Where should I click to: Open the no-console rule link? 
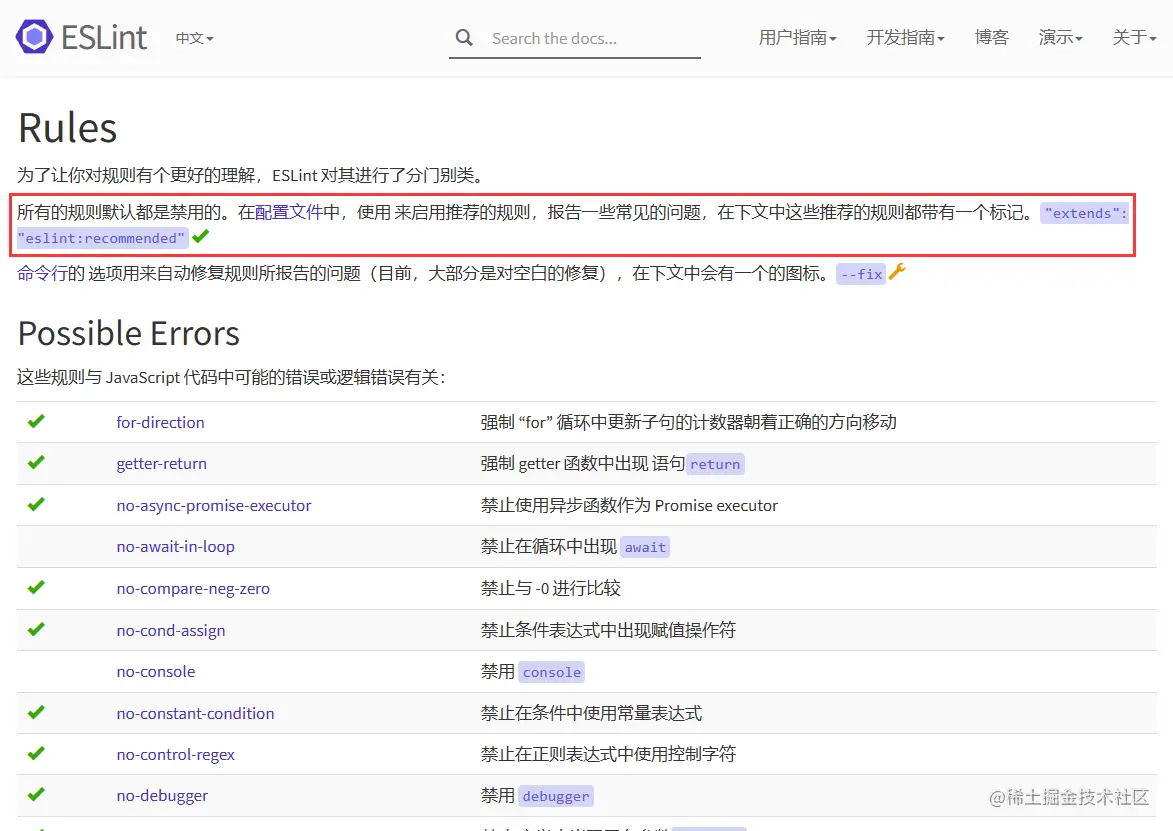156,672
